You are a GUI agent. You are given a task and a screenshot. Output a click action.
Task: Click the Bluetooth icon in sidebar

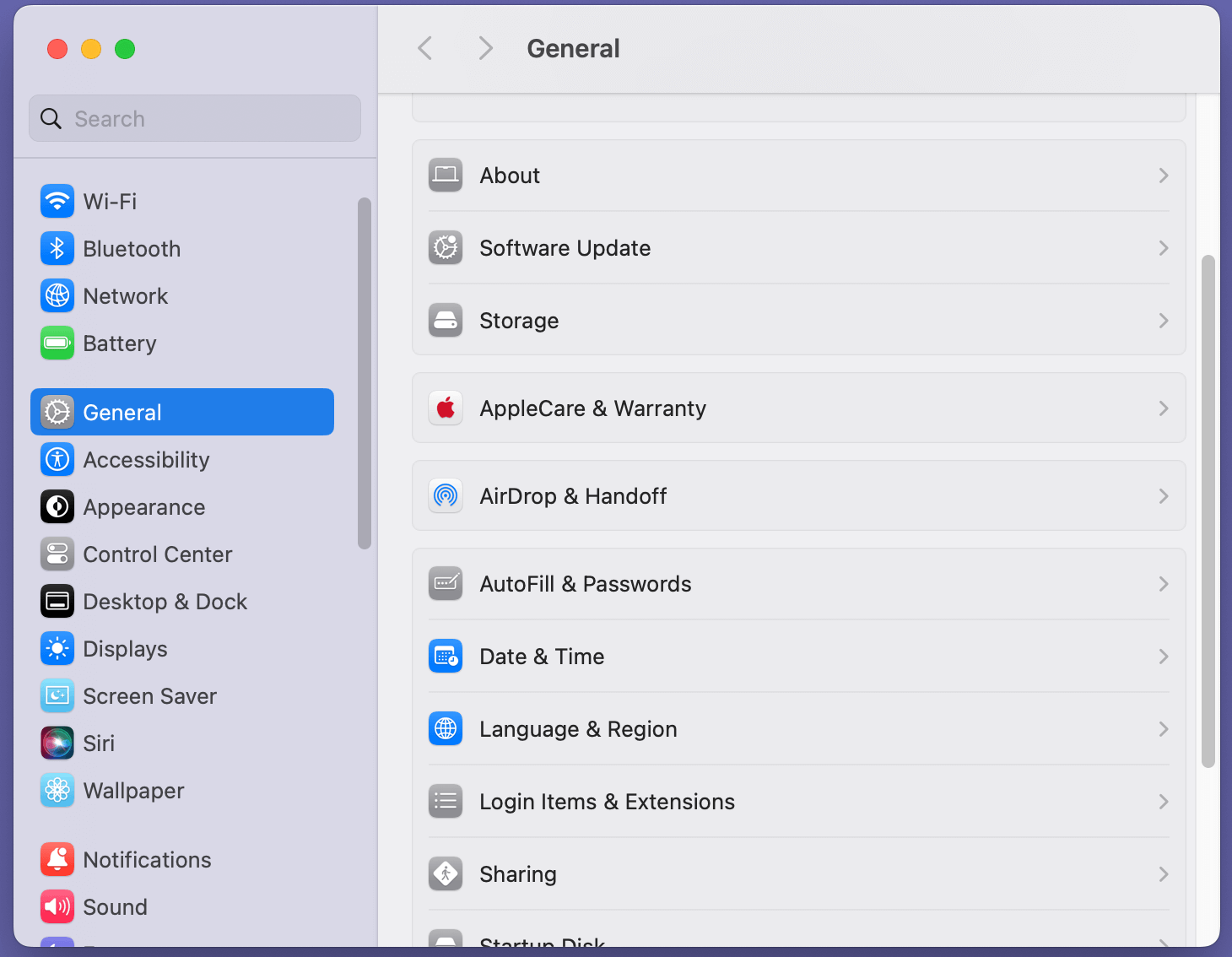pyautogui.click(x=57, y=248)
